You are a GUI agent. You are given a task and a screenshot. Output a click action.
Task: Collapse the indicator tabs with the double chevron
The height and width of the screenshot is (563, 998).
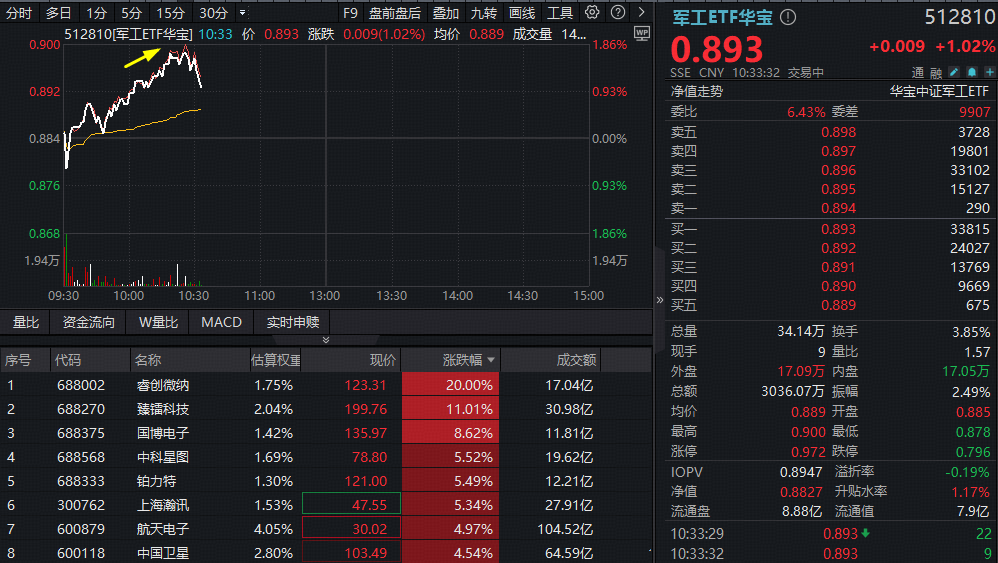click(x=326, y=340)
